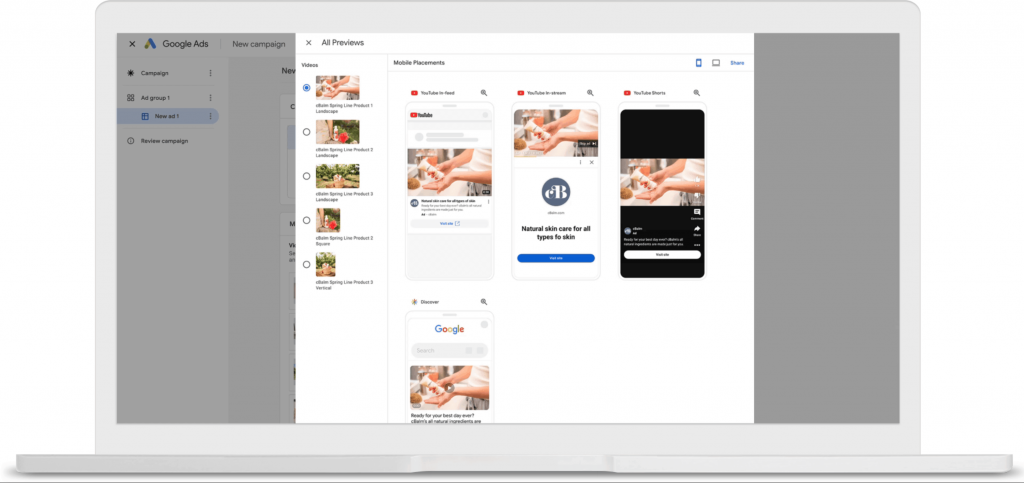Click Product 3 Landscape video thumbnail

[338, 176]
